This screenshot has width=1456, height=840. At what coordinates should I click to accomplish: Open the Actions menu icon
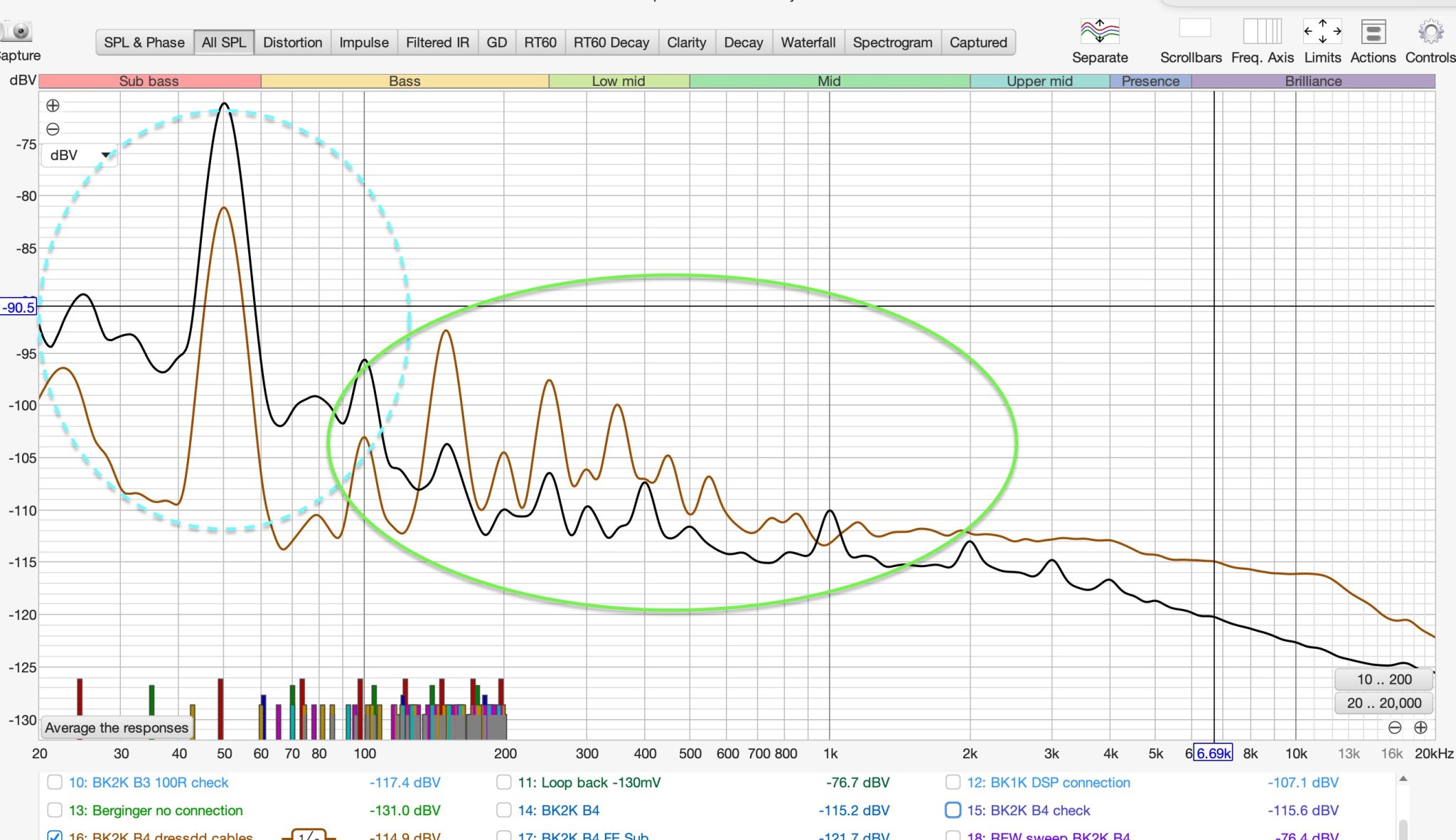(x=1373, y=32)
